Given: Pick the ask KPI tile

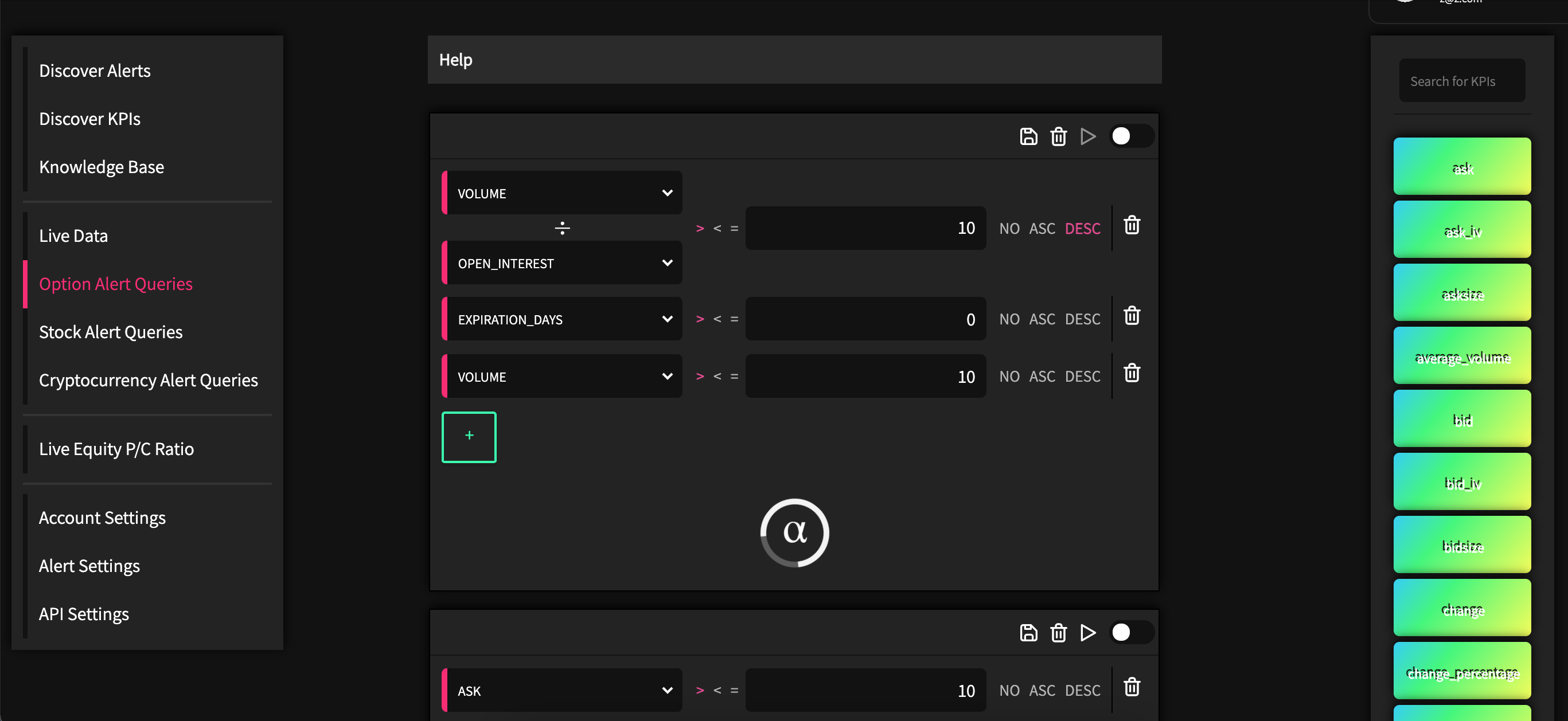Looking at the screenshot, I should tap(1462, 166).
